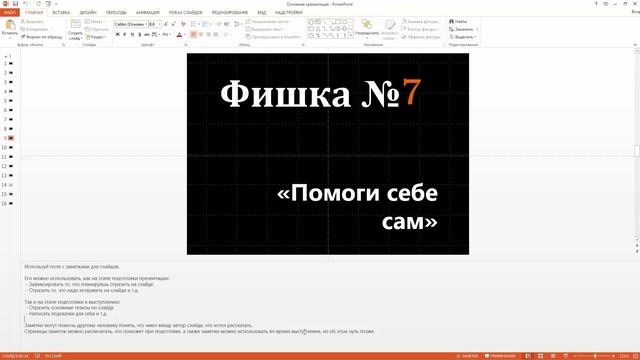
Task: Align text left
Action: [193, 35]
